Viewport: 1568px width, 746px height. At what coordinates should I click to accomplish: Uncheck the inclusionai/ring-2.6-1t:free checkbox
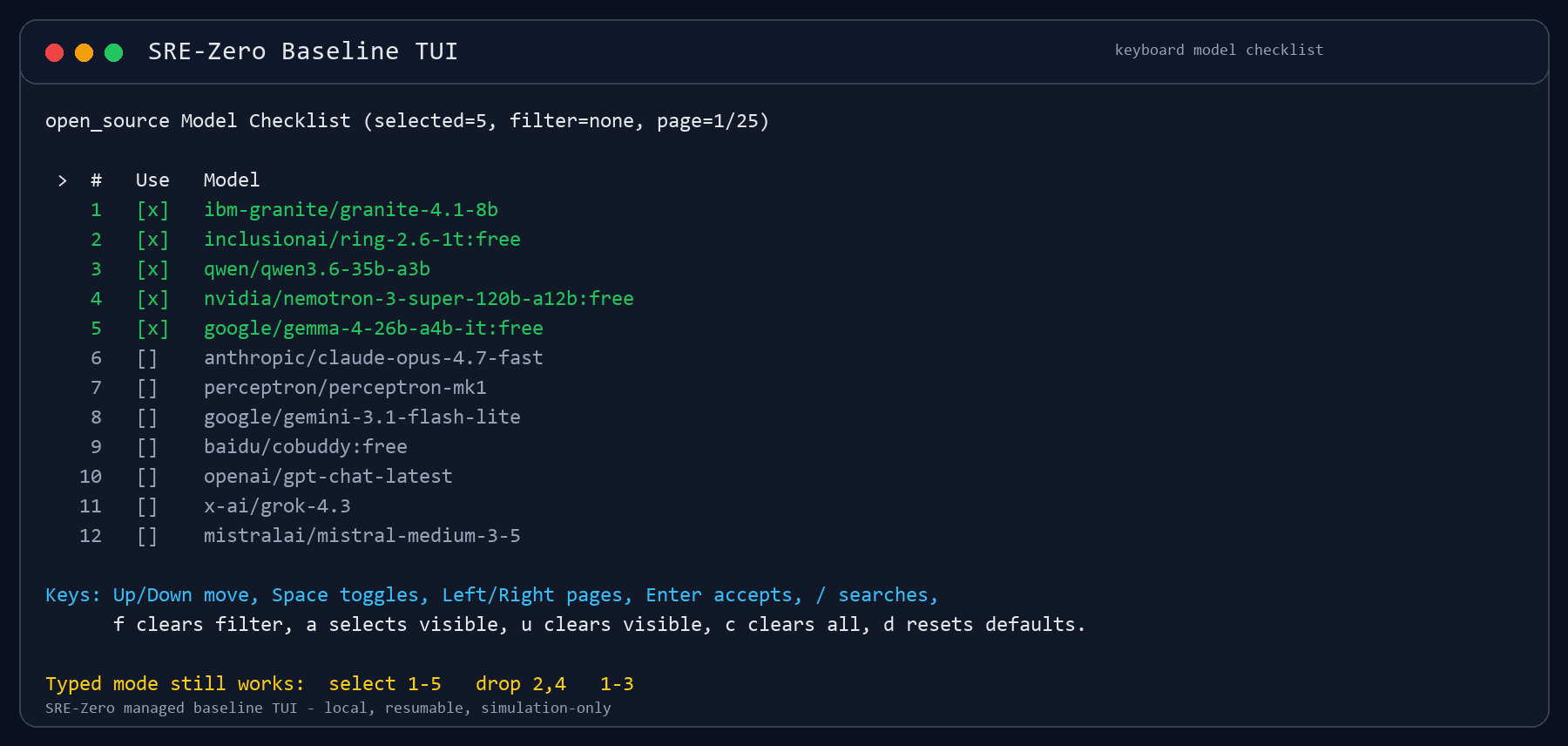click(x=152, y=240)
